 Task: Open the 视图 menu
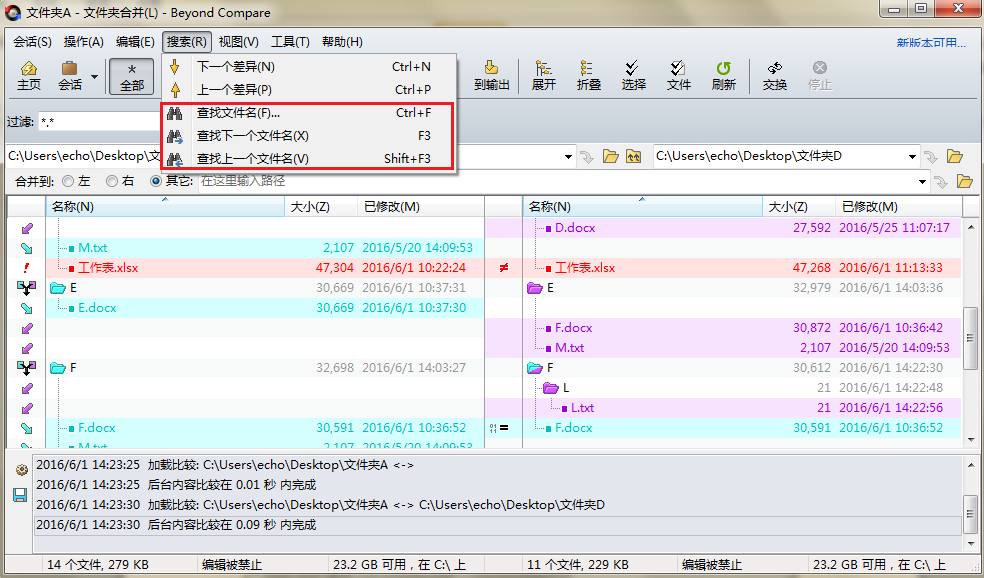236,41
